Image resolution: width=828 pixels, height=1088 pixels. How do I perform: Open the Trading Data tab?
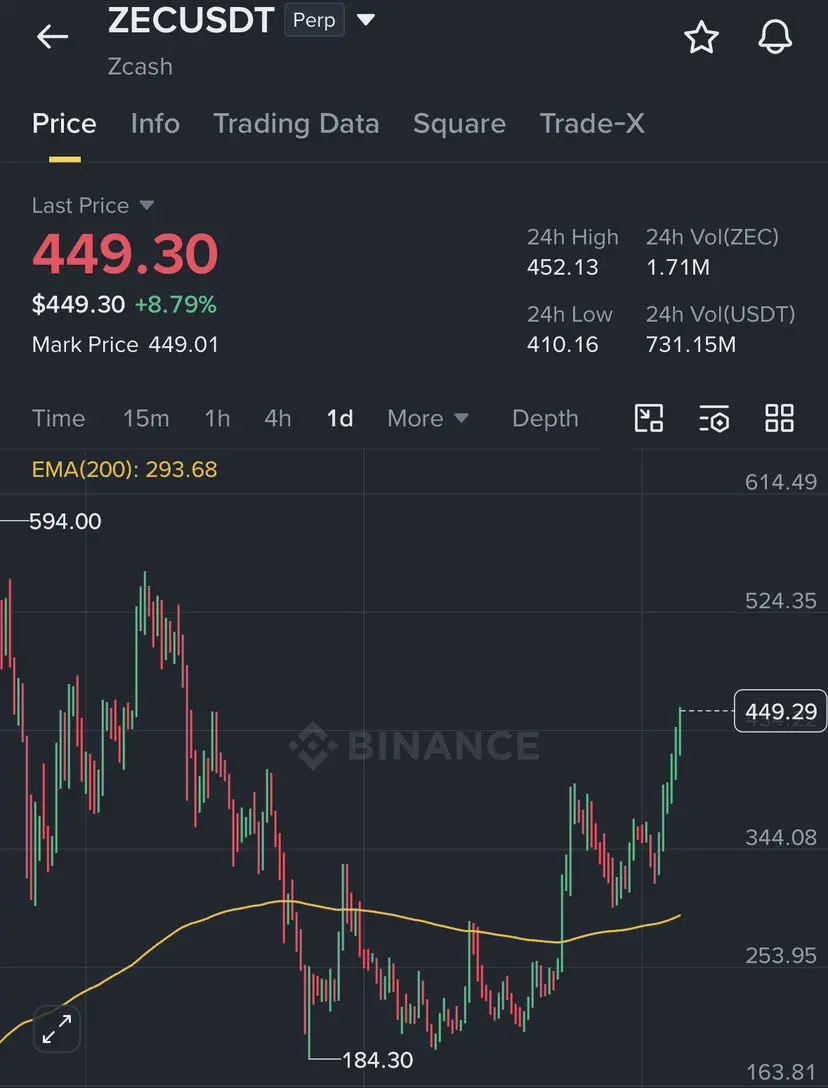[x=296, y=124]
